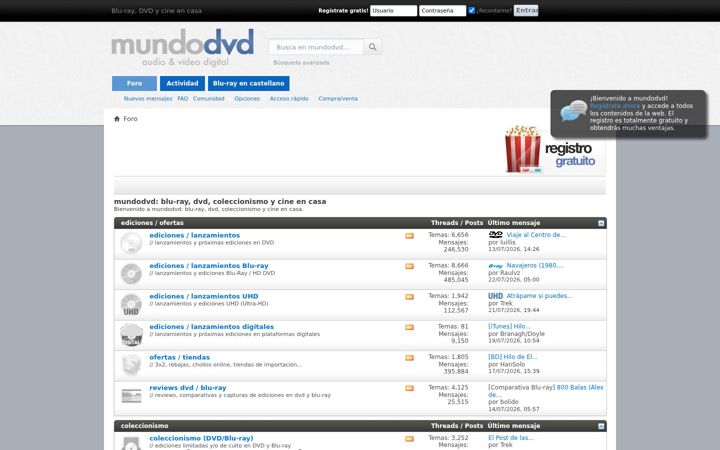Open the FAQ menu item
Viewport: 720px width, 450px height.
183,99
